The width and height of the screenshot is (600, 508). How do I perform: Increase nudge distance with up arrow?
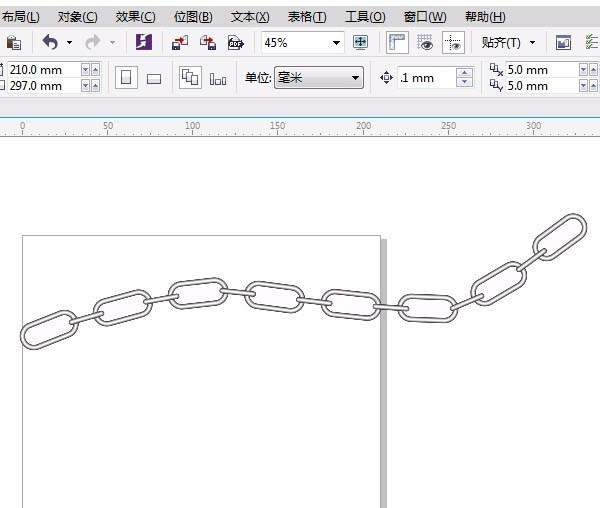465,73
